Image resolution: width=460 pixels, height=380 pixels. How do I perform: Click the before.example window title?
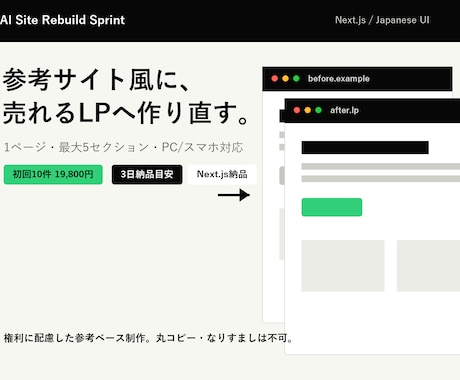coord(339,79)
